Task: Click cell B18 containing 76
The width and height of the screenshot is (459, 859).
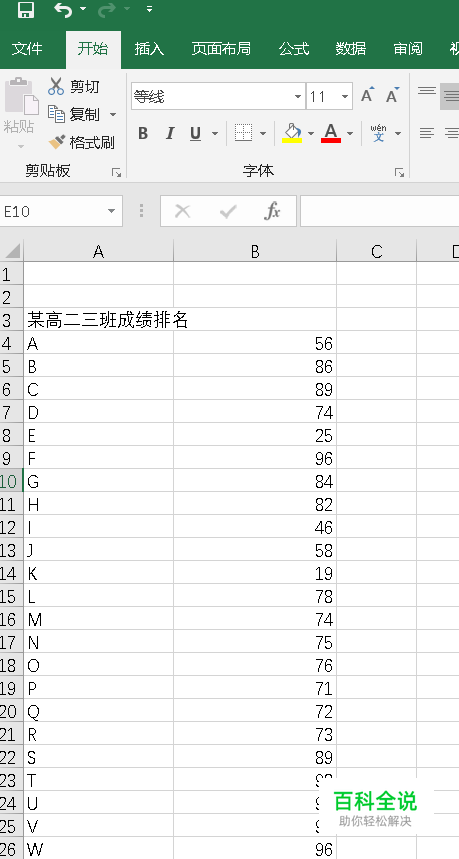Action: [x=255, y=665]
